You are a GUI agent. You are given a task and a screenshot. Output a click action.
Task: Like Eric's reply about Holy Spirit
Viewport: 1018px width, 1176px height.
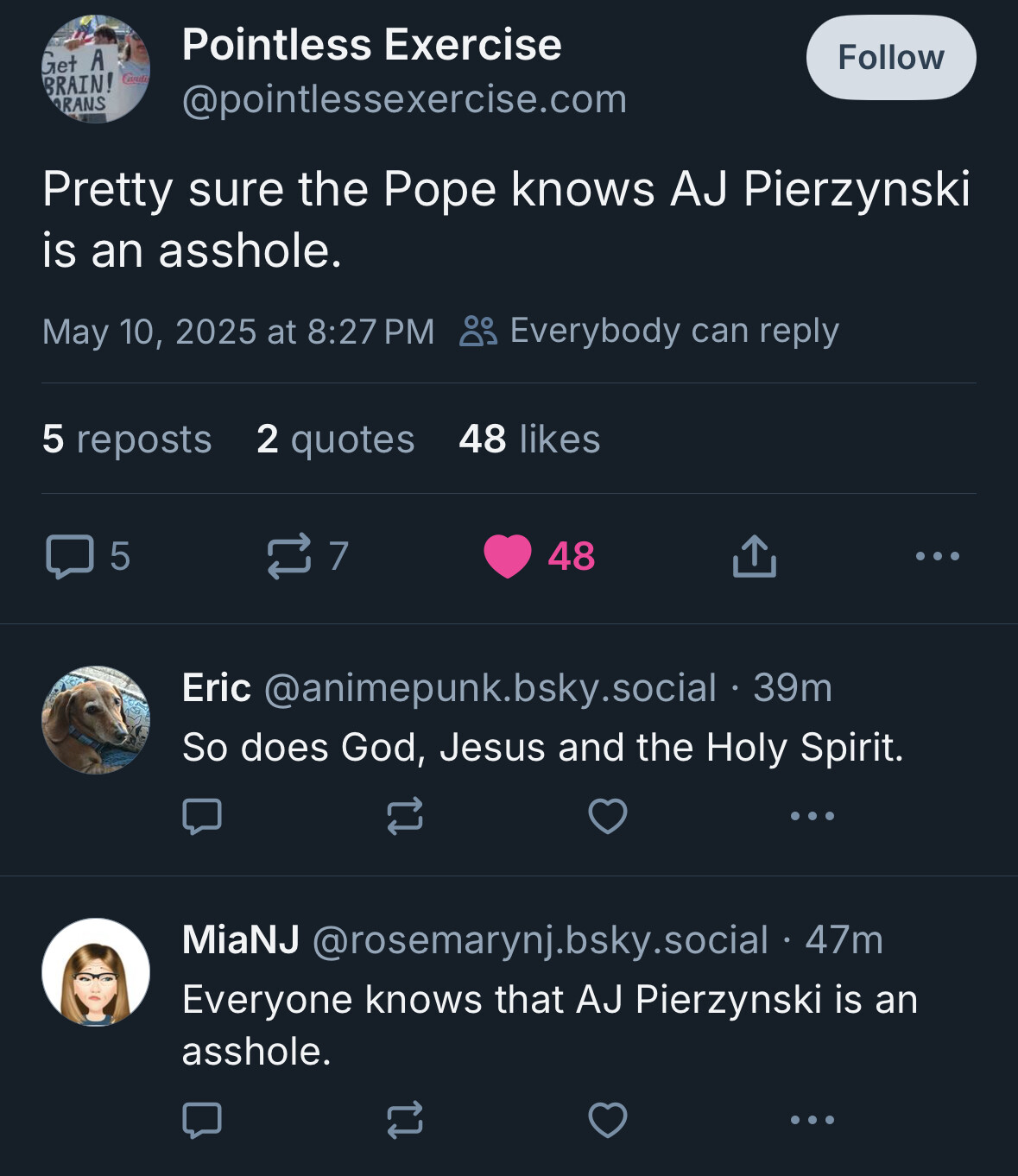[608, 815]
